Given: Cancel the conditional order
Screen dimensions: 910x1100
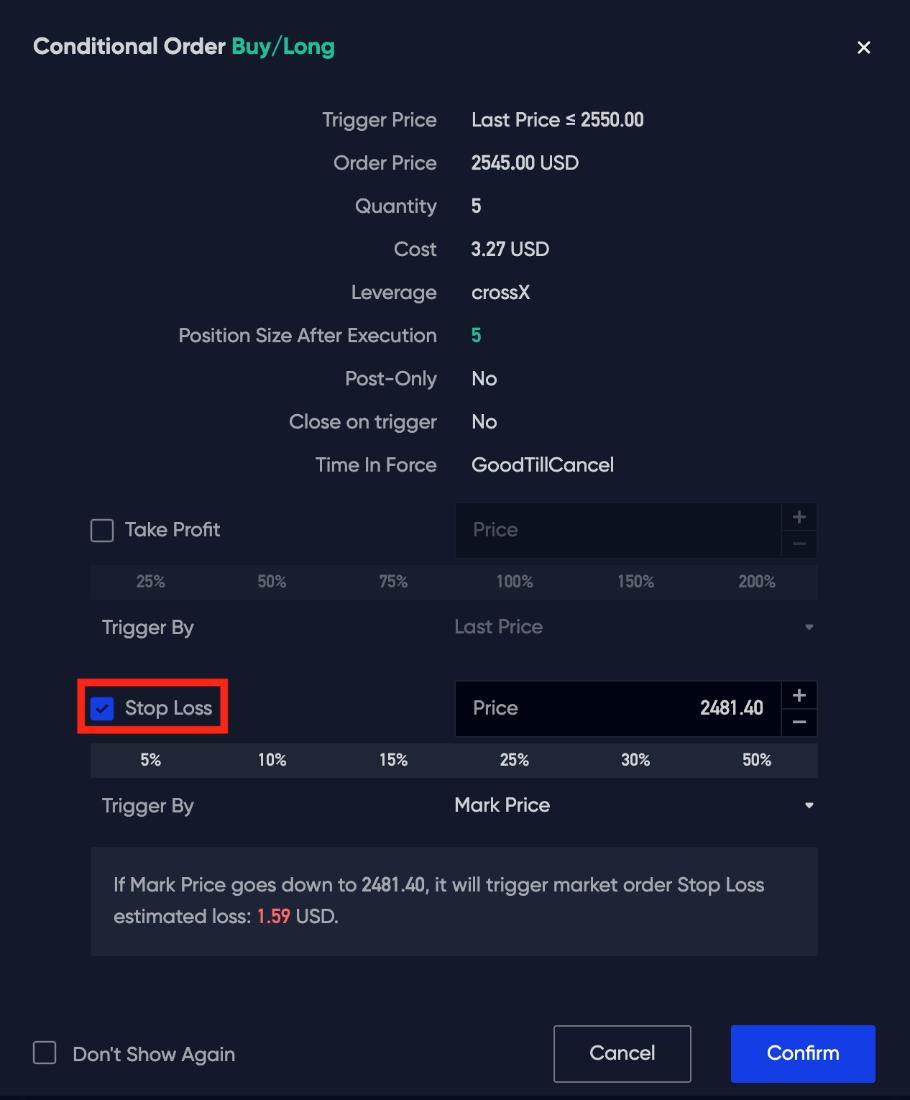Looking at the screenshot, I should pyautogui.click(x=622, y=1053).
